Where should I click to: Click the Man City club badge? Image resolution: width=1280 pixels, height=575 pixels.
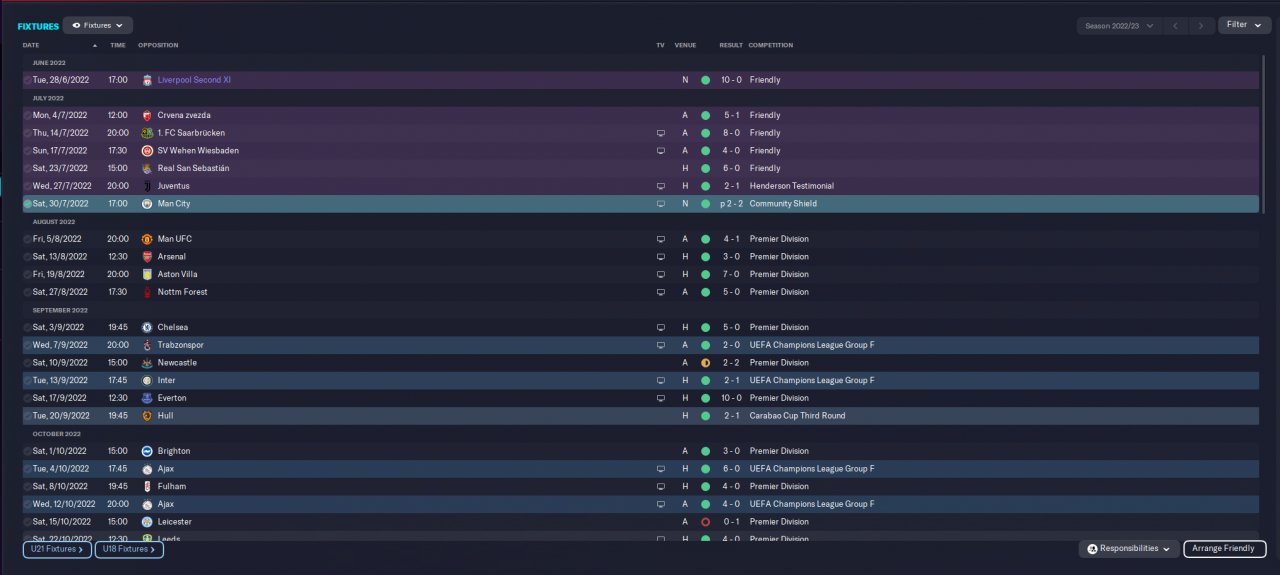pos(147,204)
